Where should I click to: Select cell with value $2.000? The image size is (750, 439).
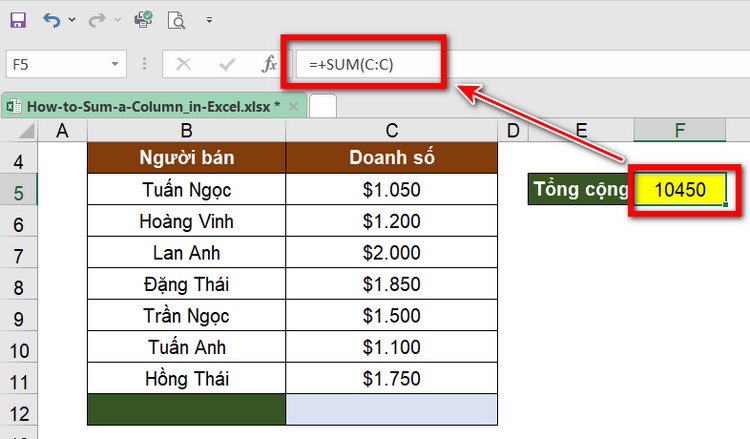pos(392,252)
